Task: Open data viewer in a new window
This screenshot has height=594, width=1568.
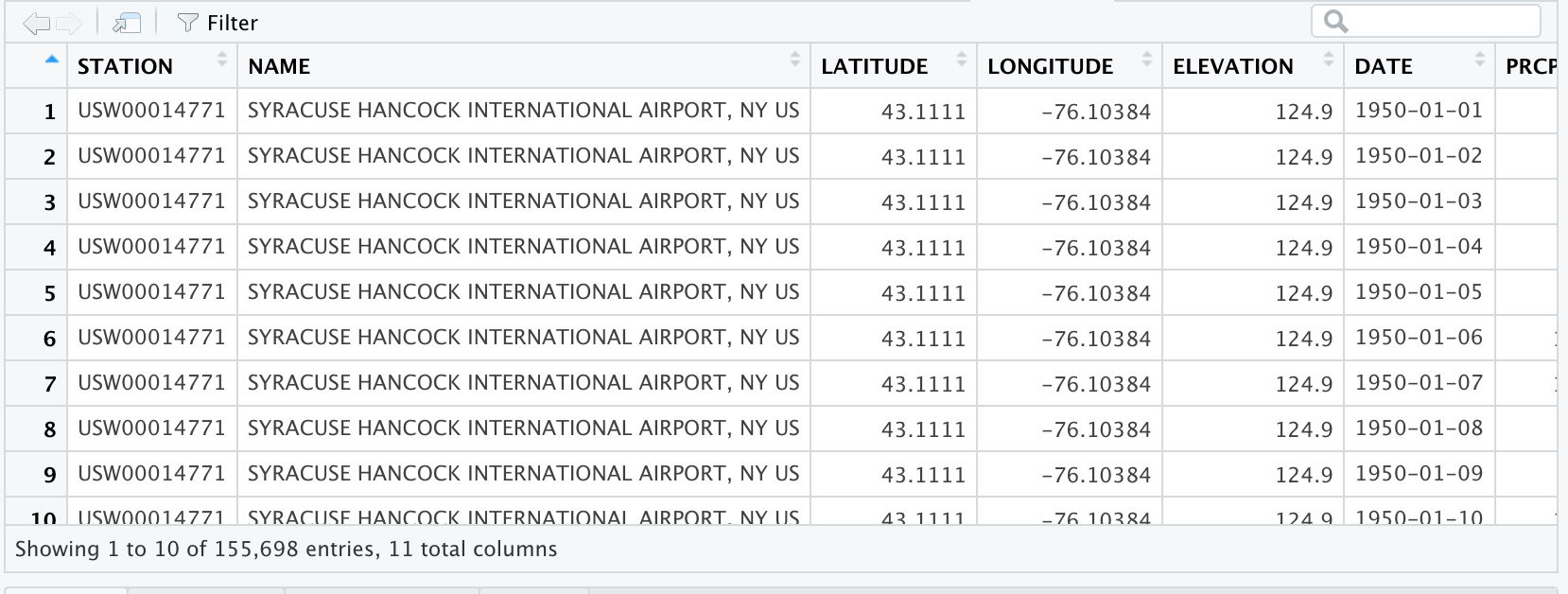Action: (x=126, y=23)
